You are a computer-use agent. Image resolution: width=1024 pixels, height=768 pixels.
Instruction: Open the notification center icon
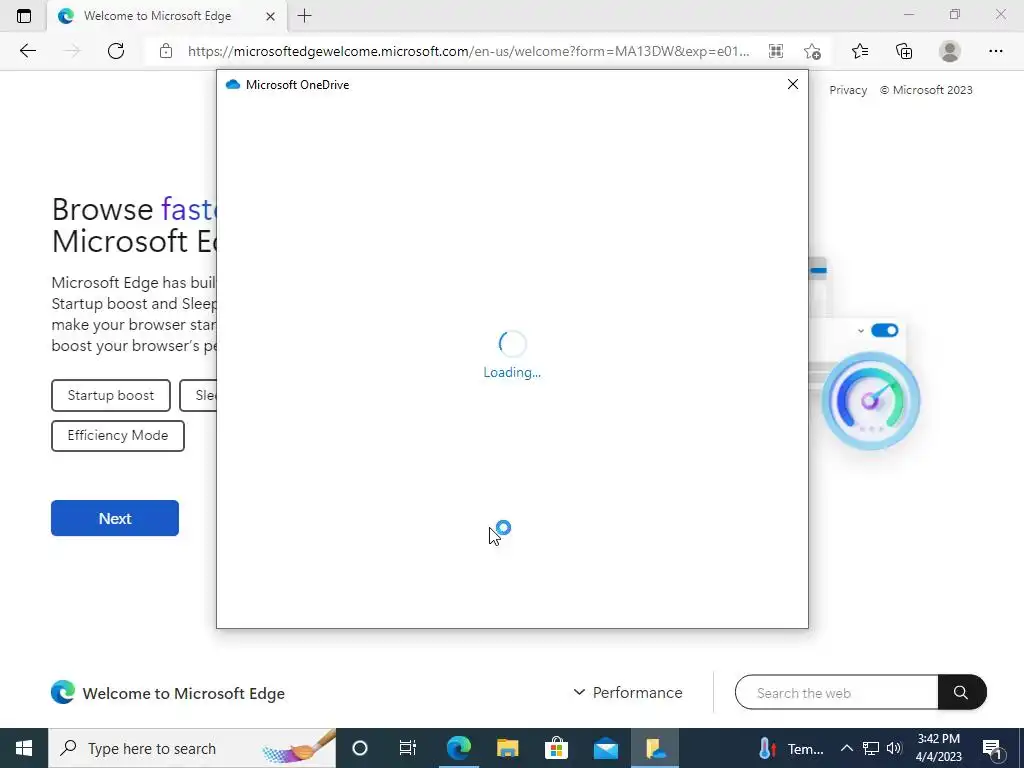coord(993,749)
